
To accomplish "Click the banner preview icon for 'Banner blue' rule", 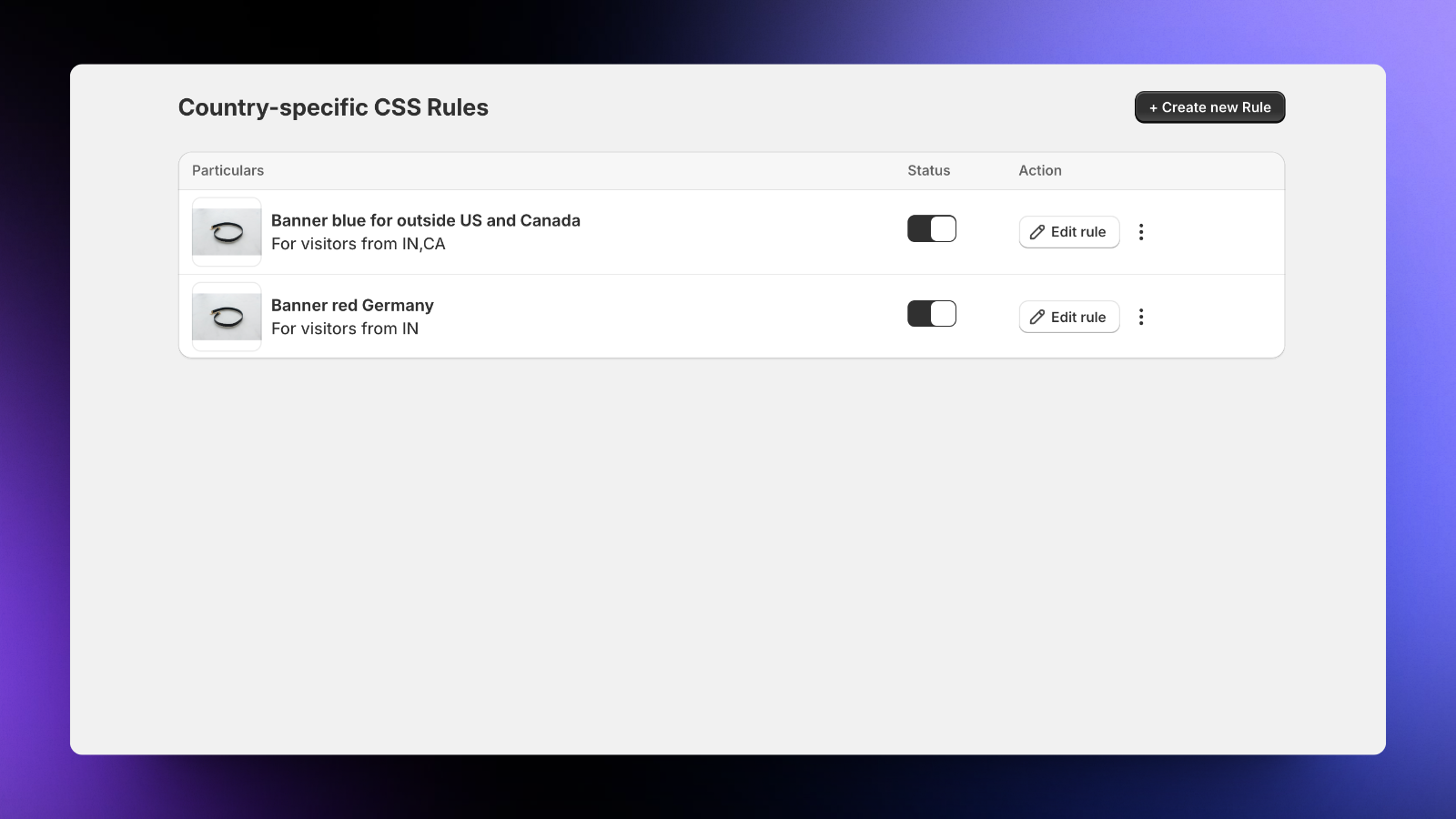I will pyautogui.click(x=226, y=231).
